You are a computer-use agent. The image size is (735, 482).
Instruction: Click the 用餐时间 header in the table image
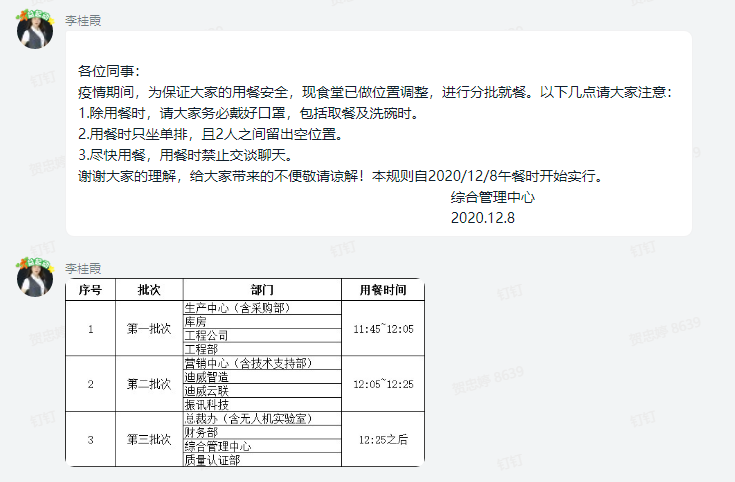[383, 290]
